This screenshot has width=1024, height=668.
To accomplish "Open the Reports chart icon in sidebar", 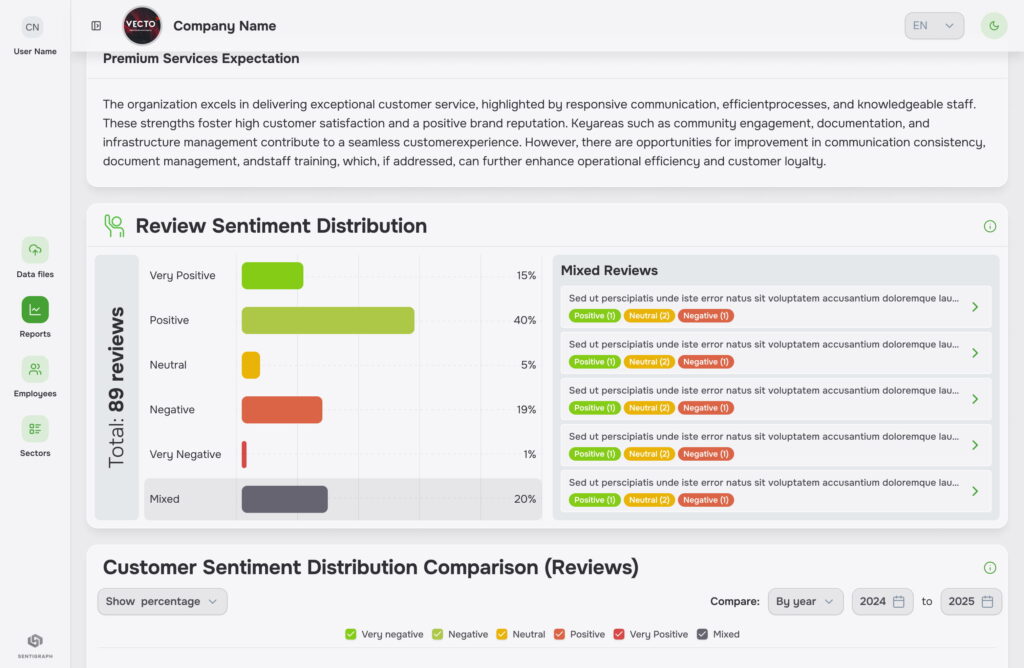I will coord(35,310).
